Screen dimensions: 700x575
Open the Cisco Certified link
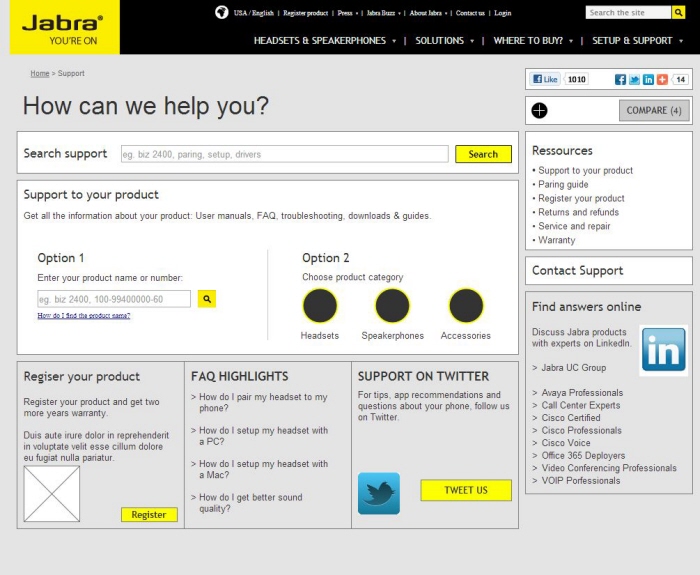tap(571, 418)
